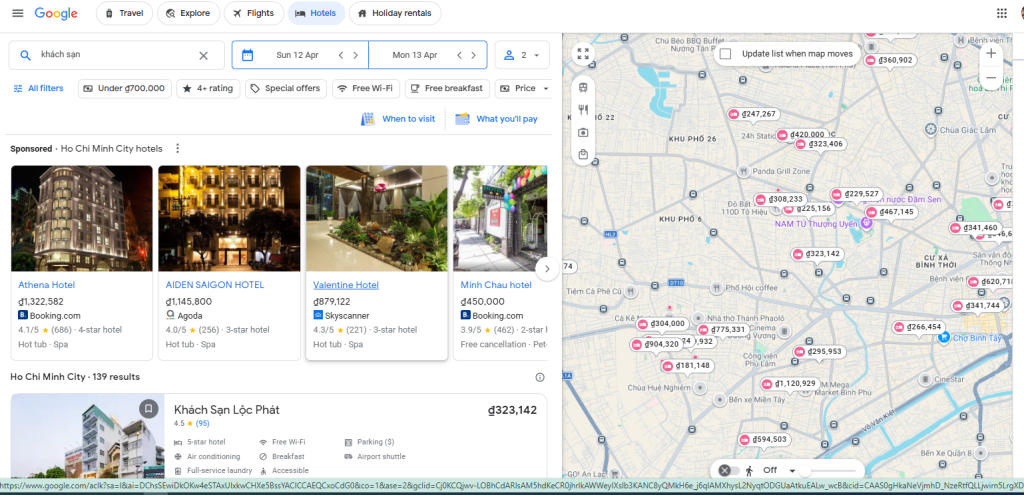Viewport: 1024px width, 495px height.
Task: Open the Price filter dropdown
Action: point(524,89)
